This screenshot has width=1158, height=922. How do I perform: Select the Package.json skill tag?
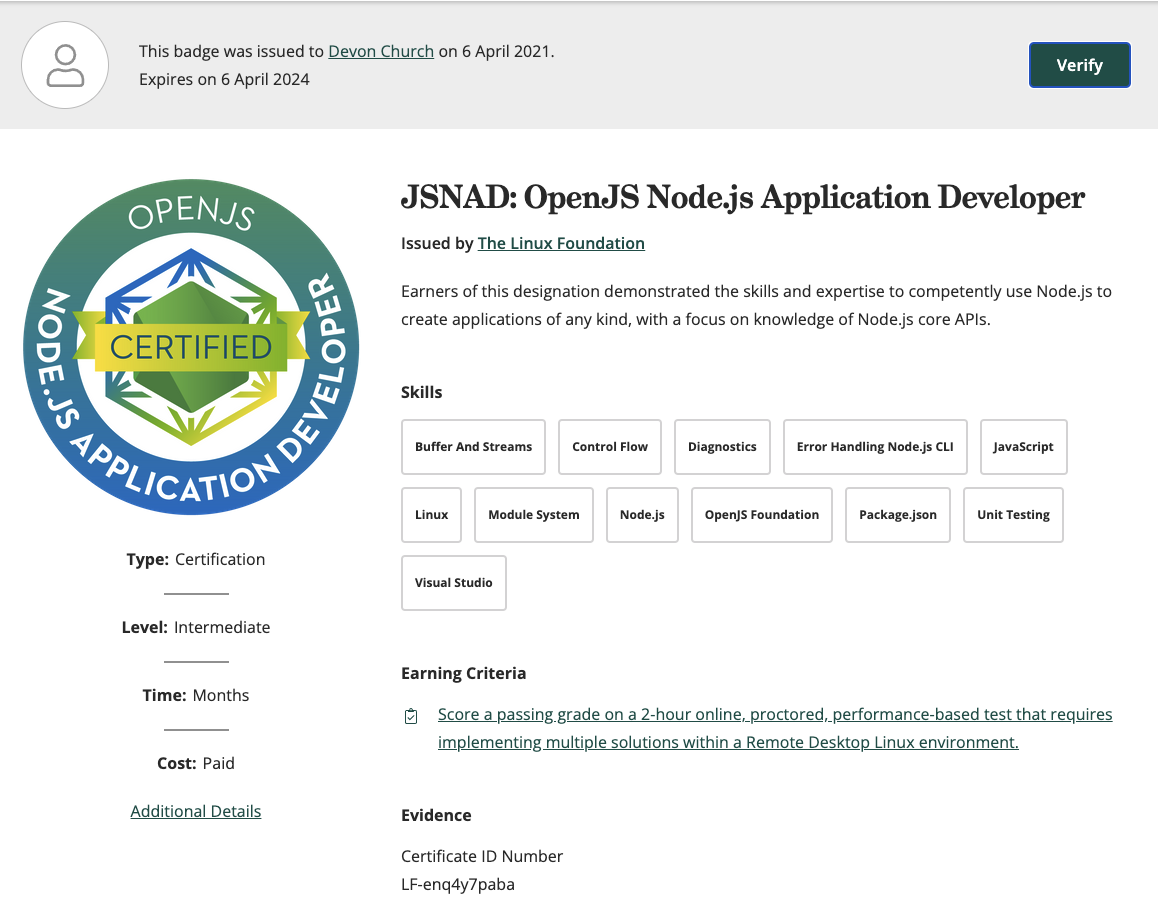pyautogui.click(x=897, y=514)
